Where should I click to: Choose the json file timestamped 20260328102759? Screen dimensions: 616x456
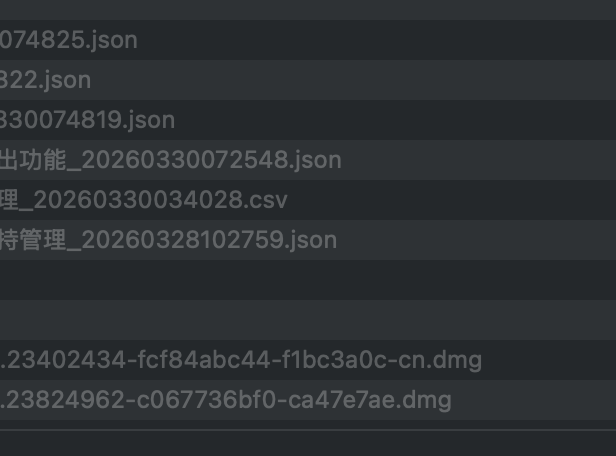tap(168, 240)
